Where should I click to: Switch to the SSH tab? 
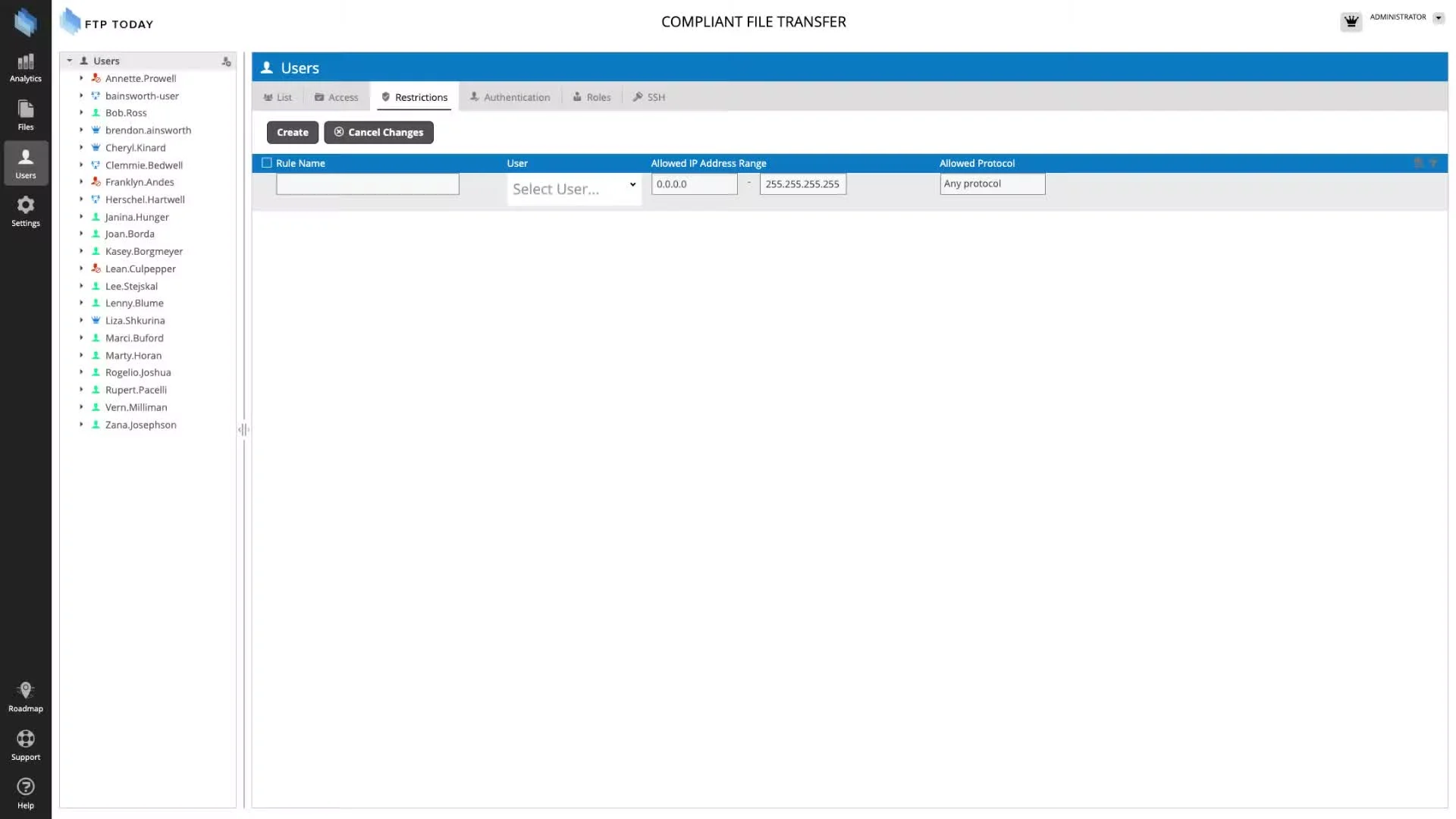pos(649,97)
